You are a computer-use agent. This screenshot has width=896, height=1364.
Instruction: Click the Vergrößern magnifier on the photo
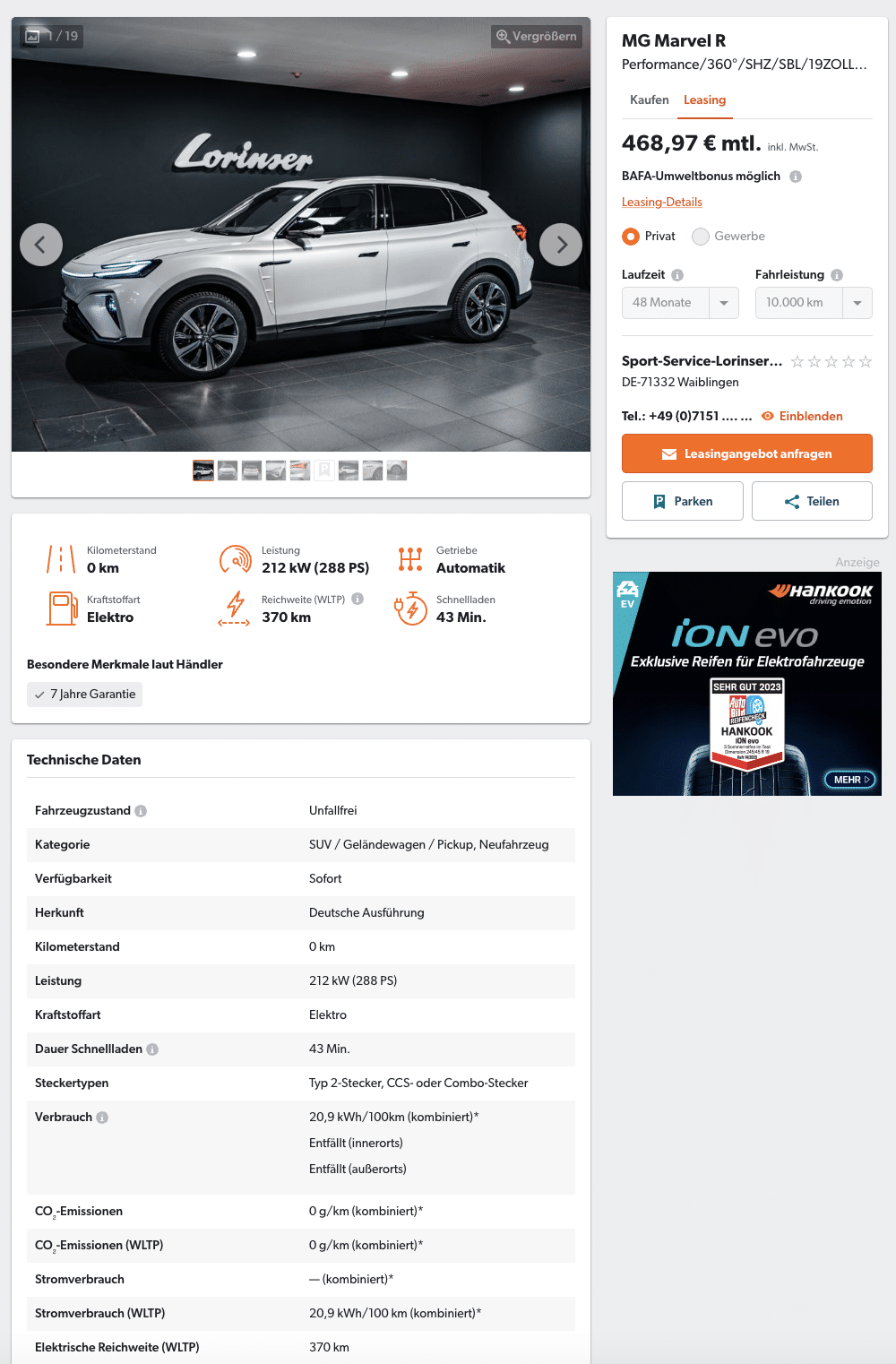[x=537, y=37]
